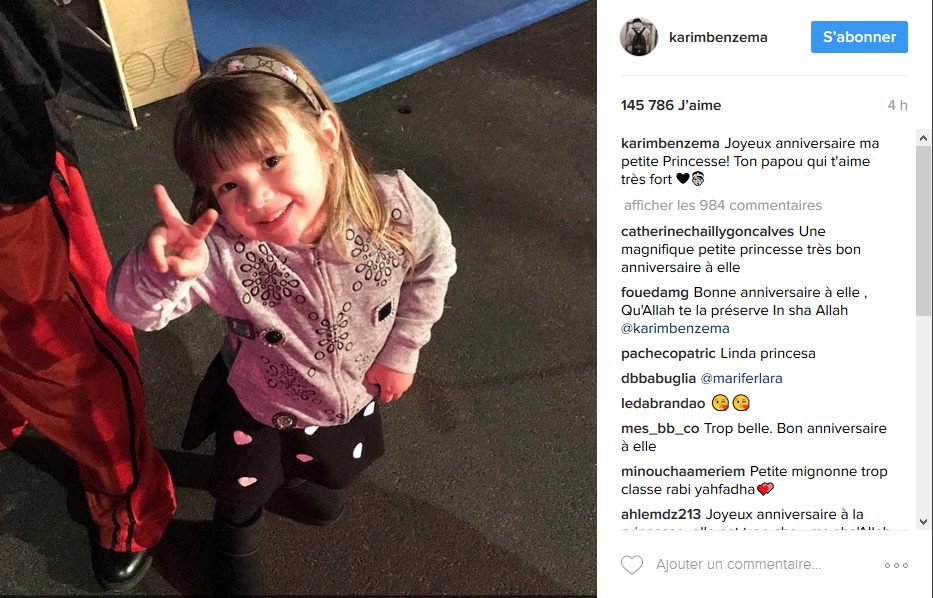Click the comments scrollbar up arrow
The height and width of the screenshot is (598, 933).
pyautogui.click(x=923, y=138)
